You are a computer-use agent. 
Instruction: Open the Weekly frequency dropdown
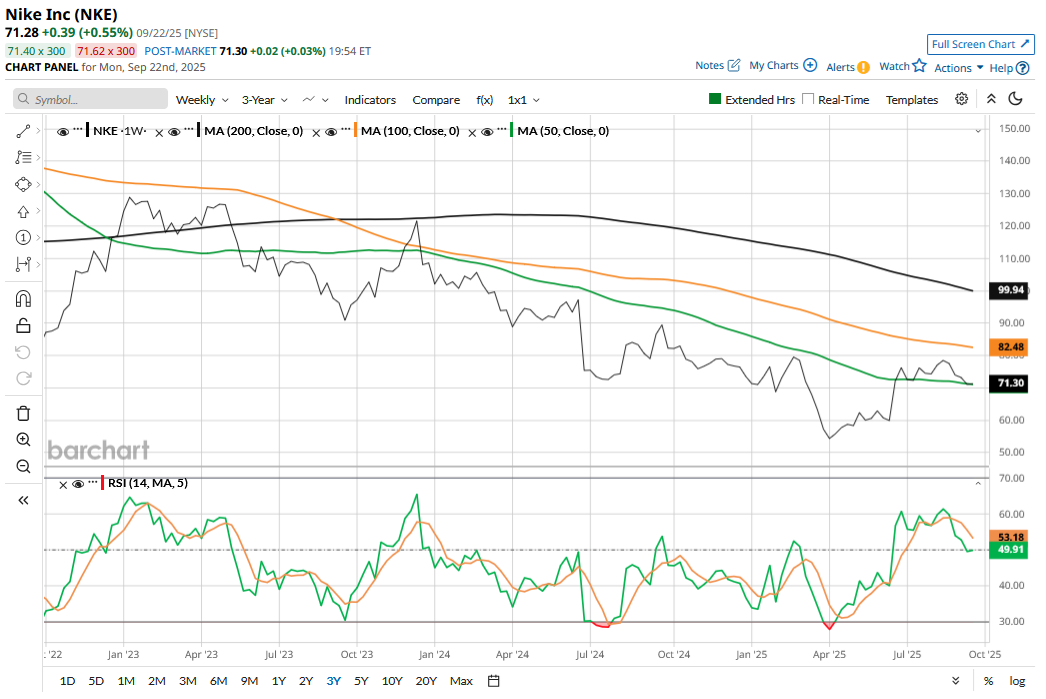click(201, 100)
